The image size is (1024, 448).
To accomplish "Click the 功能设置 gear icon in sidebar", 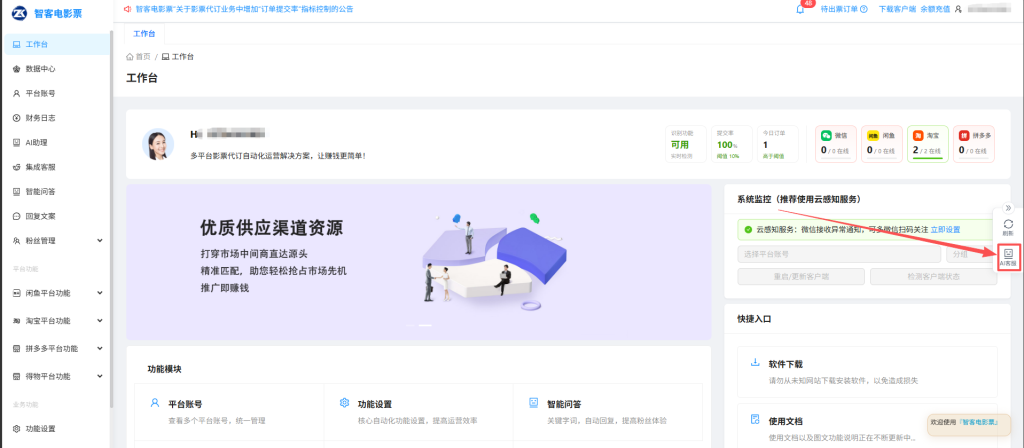I will click(17, 429).
